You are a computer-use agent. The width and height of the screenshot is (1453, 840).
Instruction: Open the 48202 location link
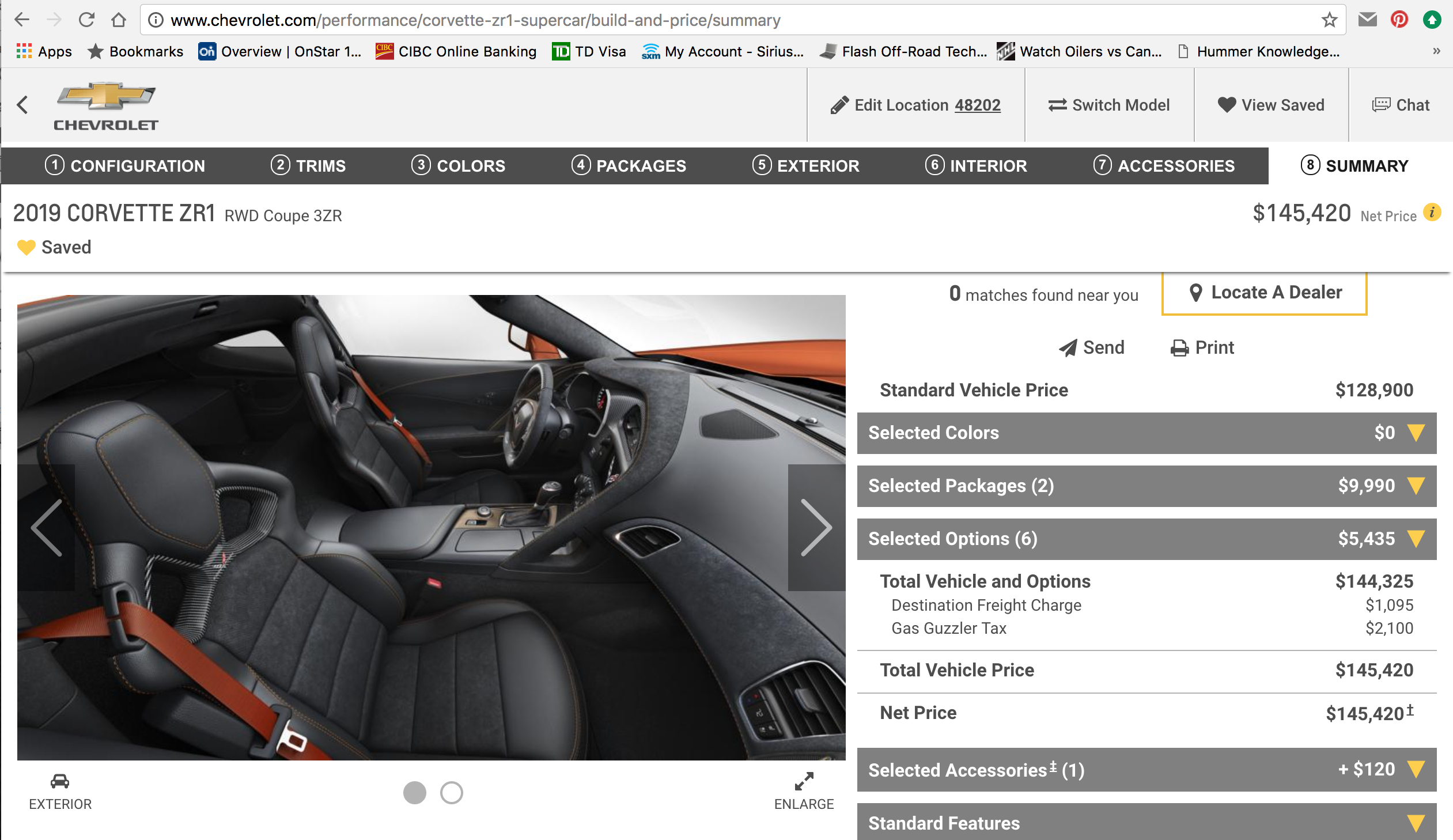pos(978,105)
